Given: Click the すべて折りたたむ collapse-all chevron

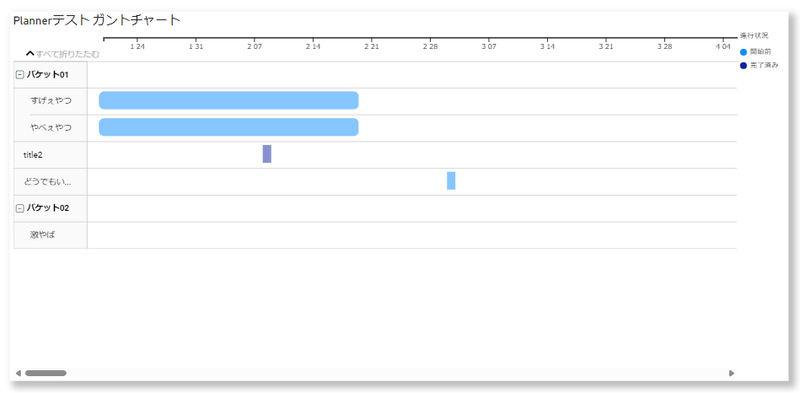Looking at the screenshot, I should pyautogui.click(x=30, y=54).
